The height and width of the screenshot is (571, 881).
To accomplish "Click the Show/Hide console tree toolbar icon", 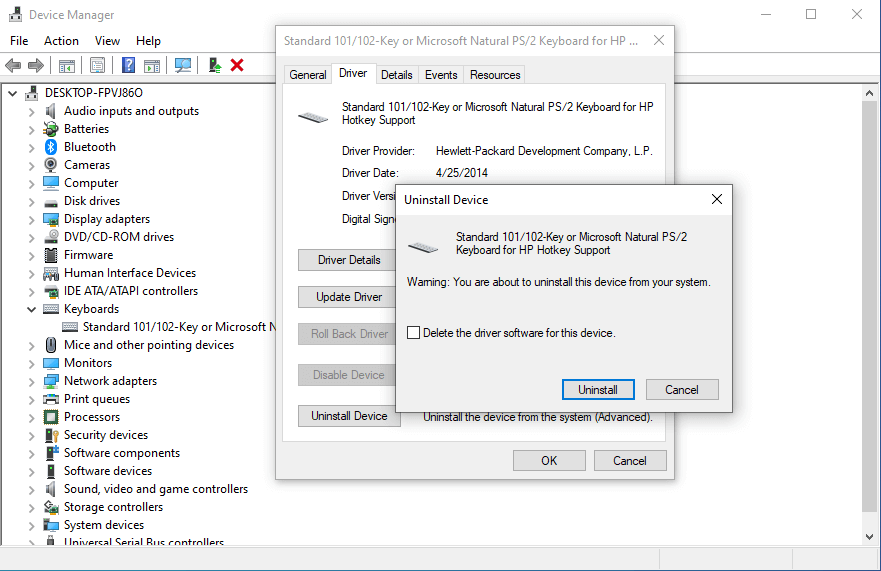I will point(67,66).
